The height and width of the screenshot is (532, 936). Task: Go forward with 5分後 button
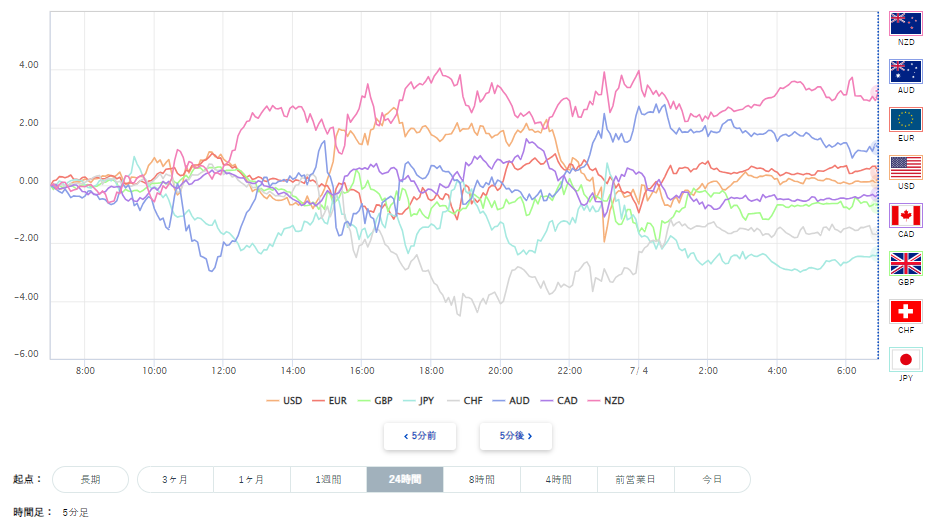pyautogui.click(x=516, y=436)
